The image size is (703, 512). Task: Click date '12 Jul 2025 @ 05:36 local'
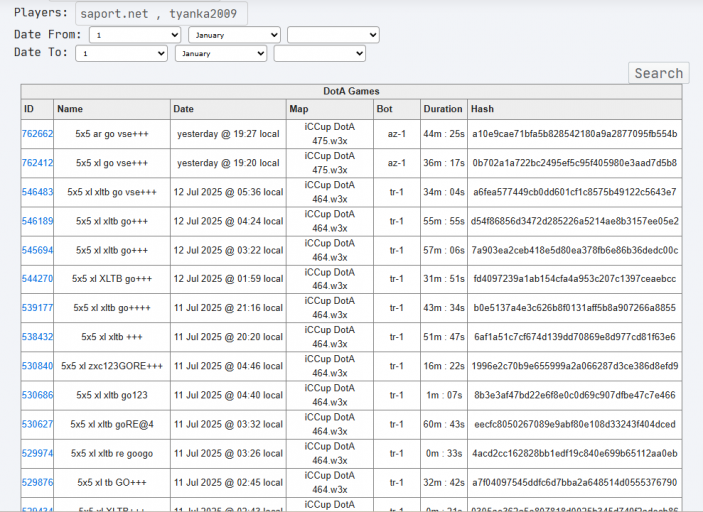pyautogui.click(x=228, y=192)
